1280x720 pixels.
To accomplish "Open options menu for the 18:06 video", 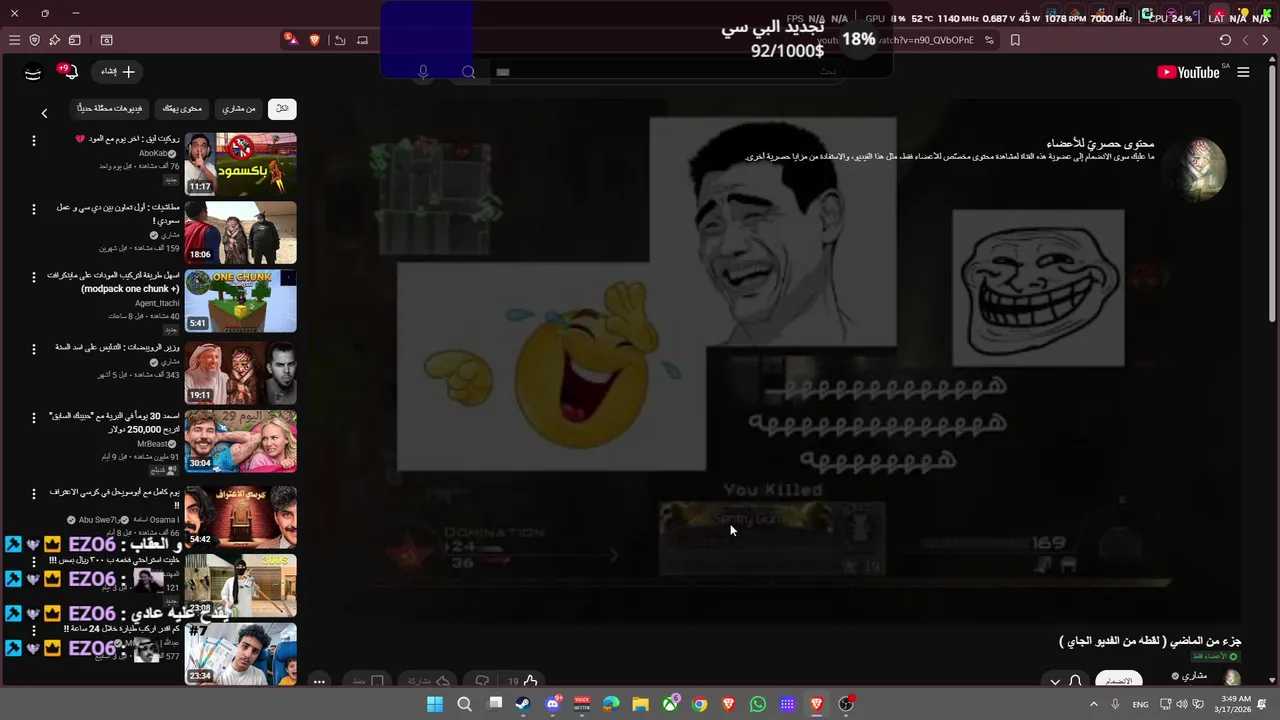I will tap(33, 209).
